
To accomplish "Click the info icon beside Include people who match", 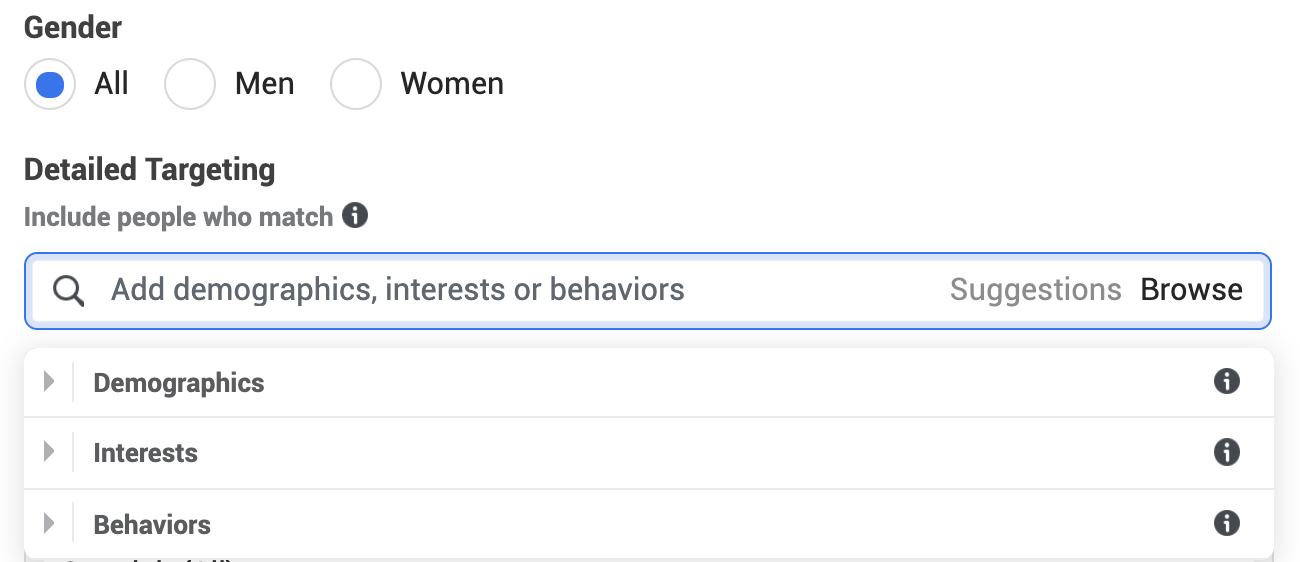I will 355,215.
